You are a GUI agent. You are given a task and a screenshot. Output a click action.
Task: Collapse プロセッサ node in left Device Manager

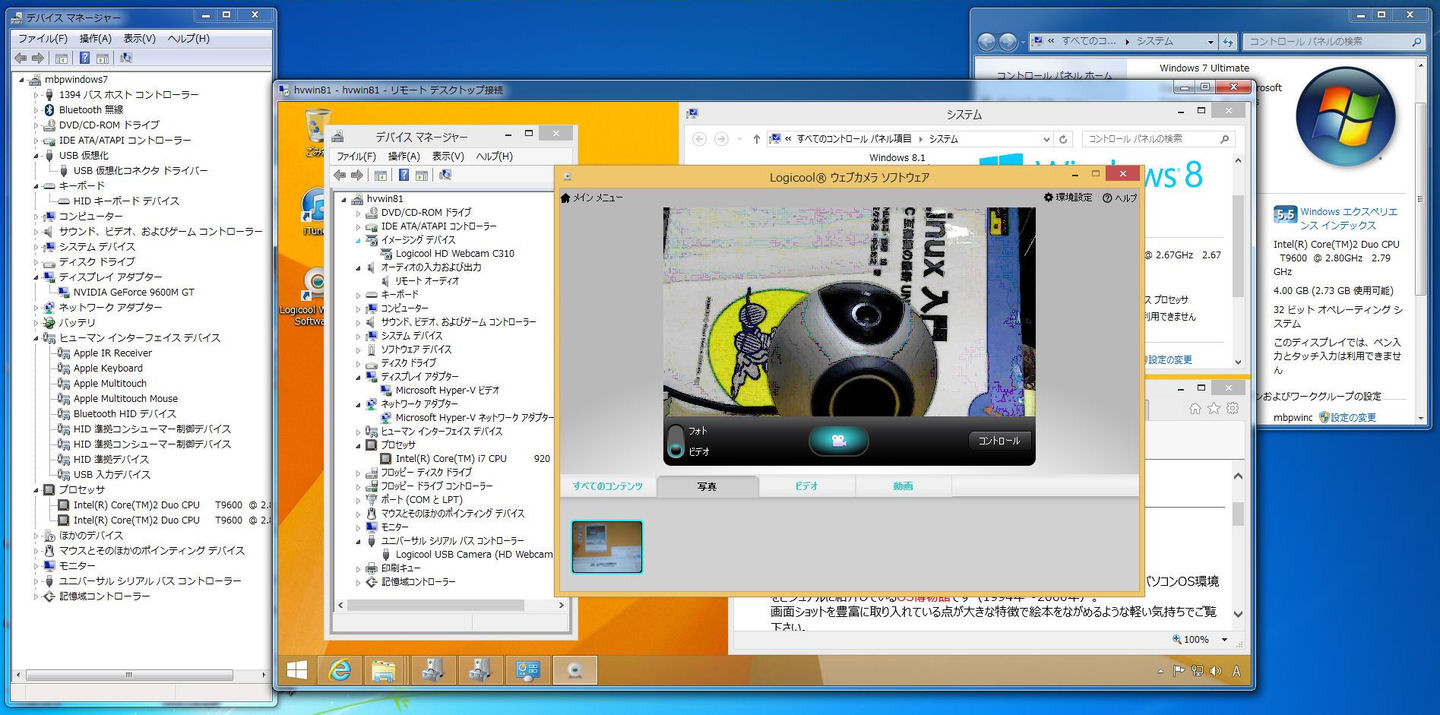(37, 490)
